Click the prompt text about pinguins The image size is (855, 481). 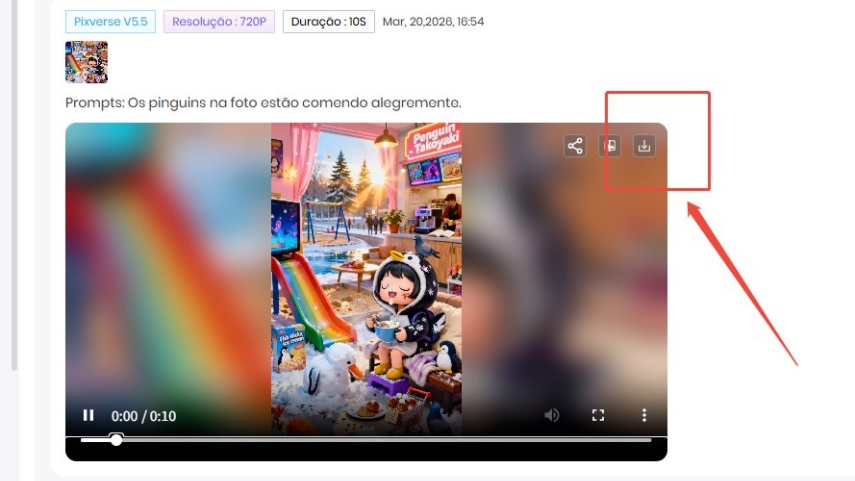(x=263, y=103)
